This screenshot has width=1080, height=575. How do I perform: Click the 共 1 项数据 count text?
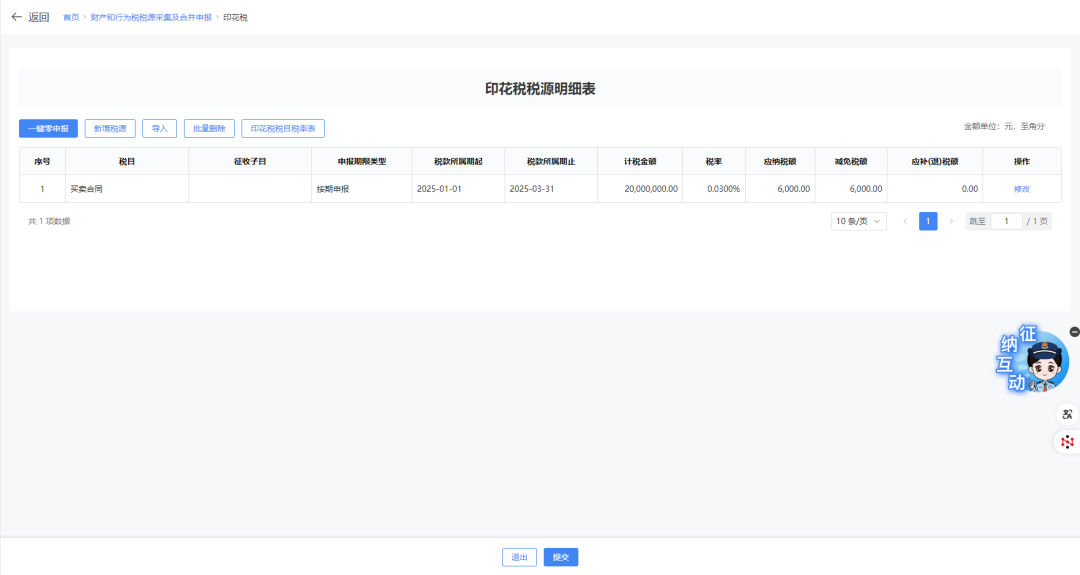[x=49, y=221]
